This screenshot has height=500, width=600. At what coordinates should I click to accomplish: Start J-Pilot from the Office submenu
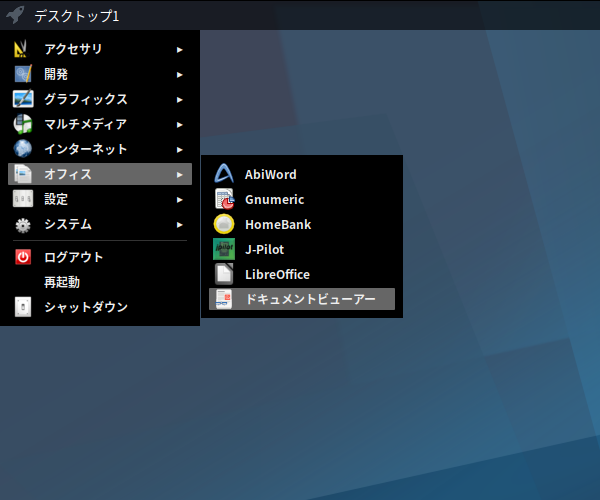pyautogui.click(x=302, y=249)
